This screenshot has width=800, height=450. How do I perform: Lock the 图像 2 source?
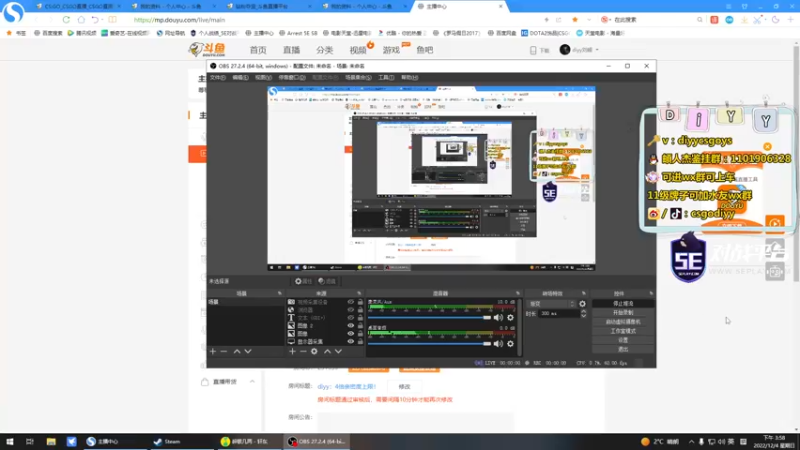(x=360, y=326)
